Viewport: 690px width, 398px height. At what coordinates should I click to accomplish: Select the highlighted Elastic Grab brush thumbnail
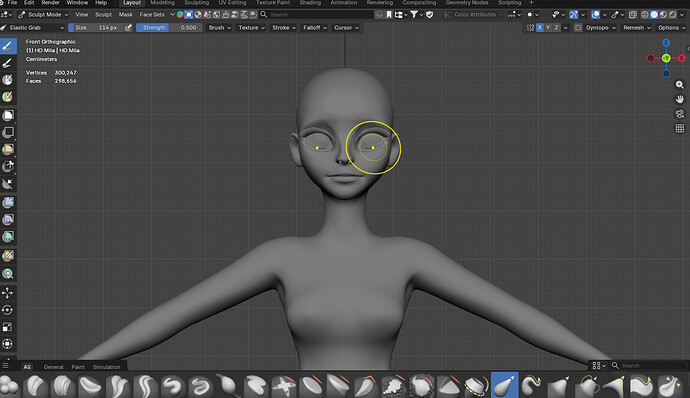pos(504,385)
